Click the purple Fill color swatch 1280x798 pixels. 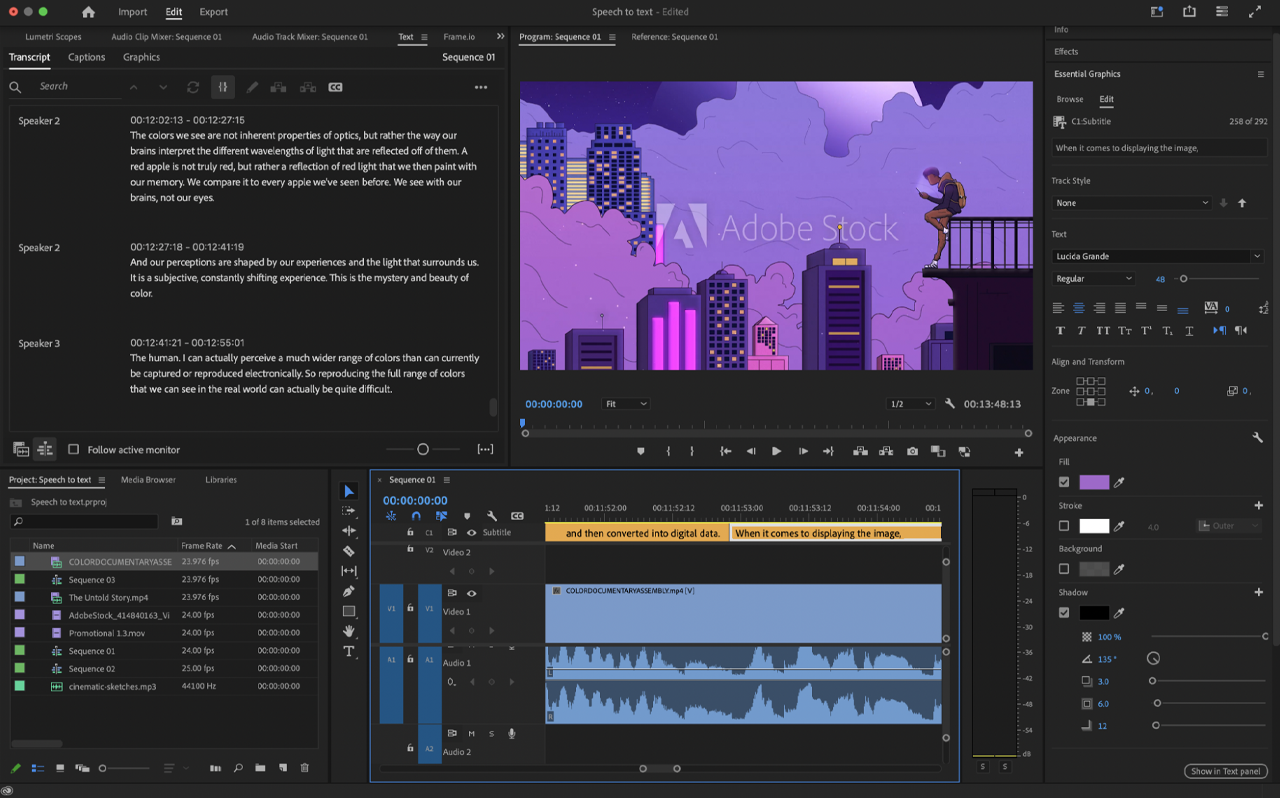(1094, 482)
